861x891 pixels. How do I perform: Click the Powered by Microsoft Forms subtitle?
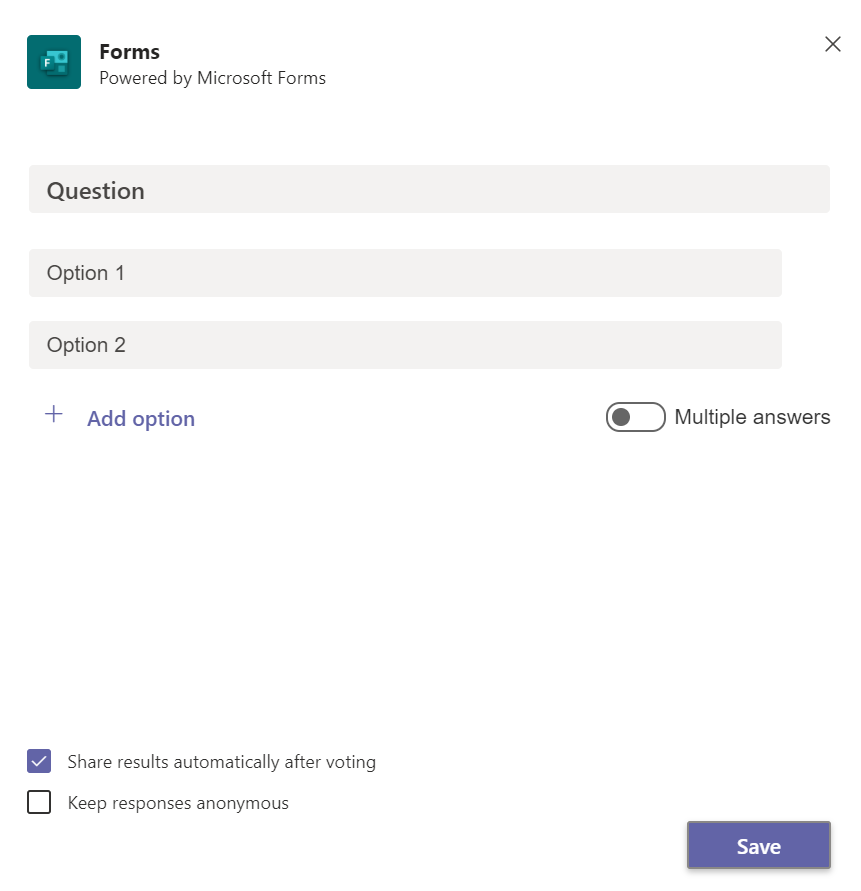pos(213,78)
